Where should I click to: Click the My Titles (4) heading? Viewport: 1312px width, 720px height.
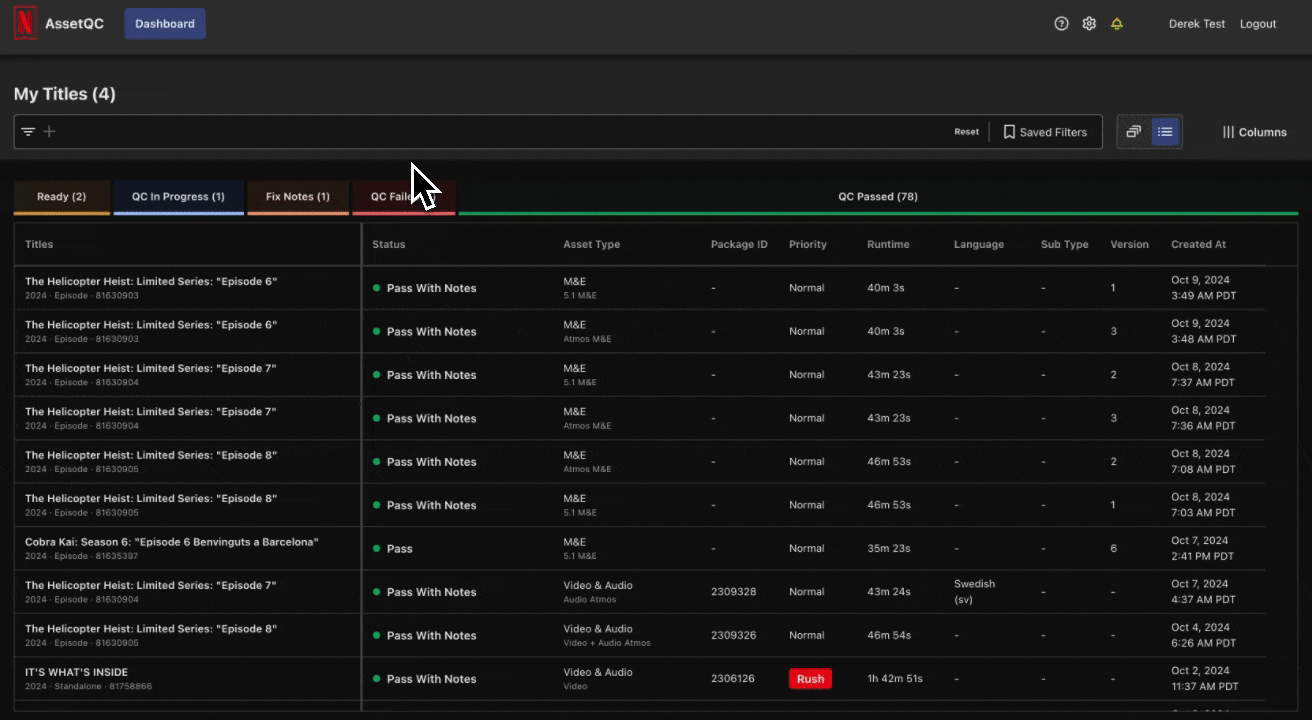pos(65,94)
